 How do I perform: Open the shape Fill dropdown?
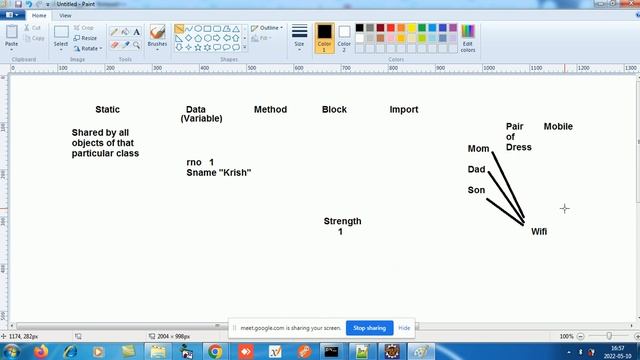[262, 38]
